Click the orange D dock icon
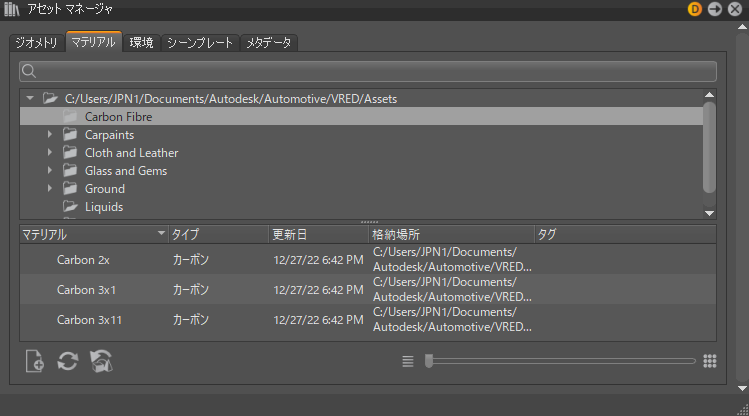Screen dimensions: 749x416 (x=694, y=9)
